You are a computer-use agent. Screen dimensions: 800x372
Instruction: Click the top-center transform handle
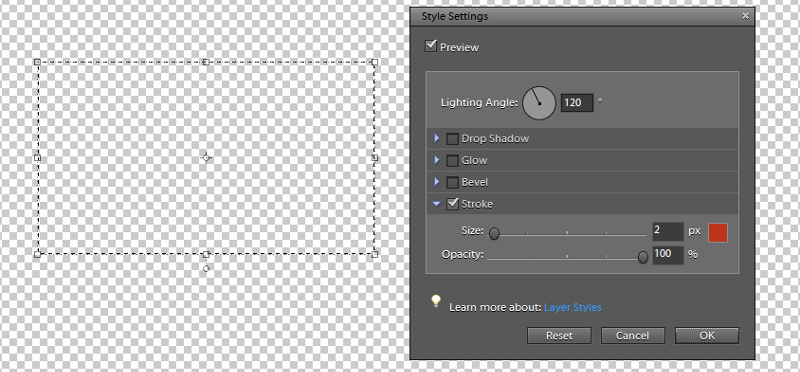coord(206,62)
